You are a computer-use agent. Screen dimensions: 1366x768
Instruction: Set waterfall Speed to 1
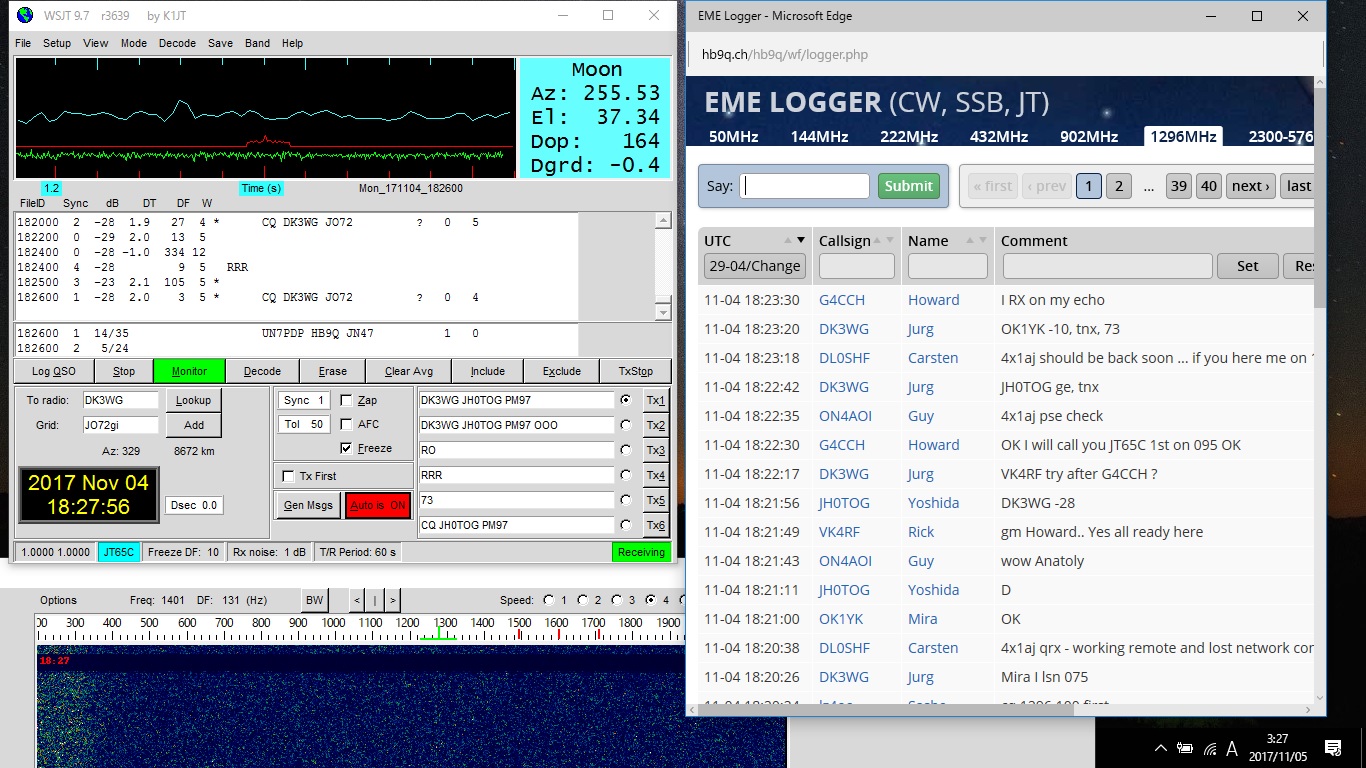click(548, 600)
